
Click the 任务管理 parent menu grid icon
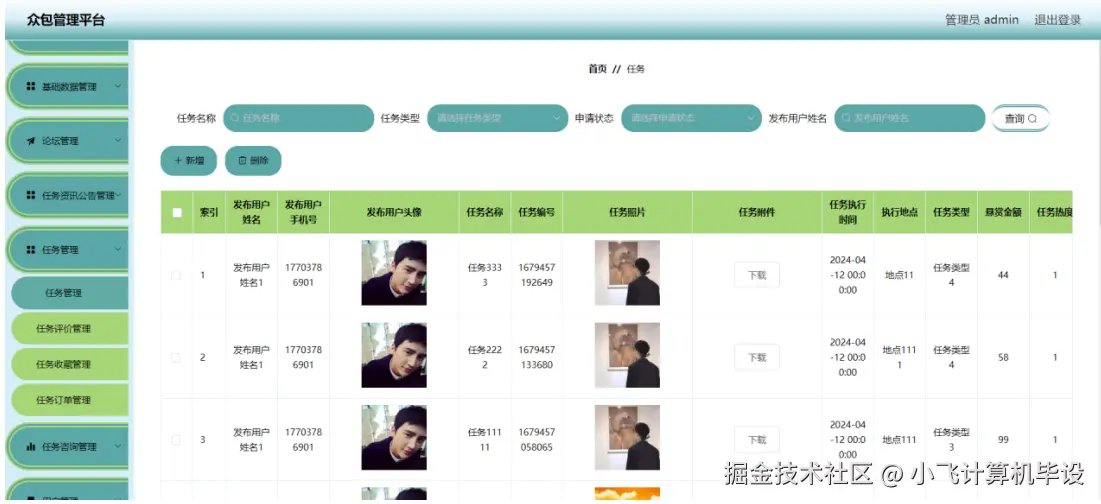coord(31,250)
